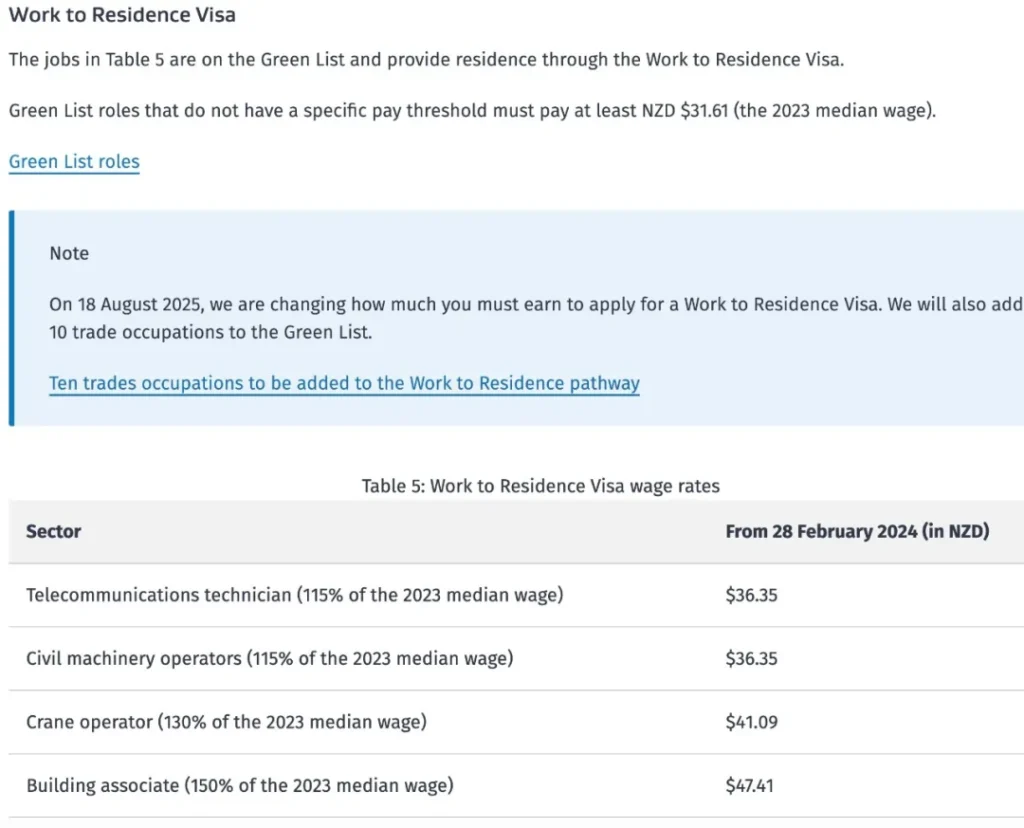Click the '10 trade occupations to the Green List' line
The image size is (1024, 828).
coord(210,333)
